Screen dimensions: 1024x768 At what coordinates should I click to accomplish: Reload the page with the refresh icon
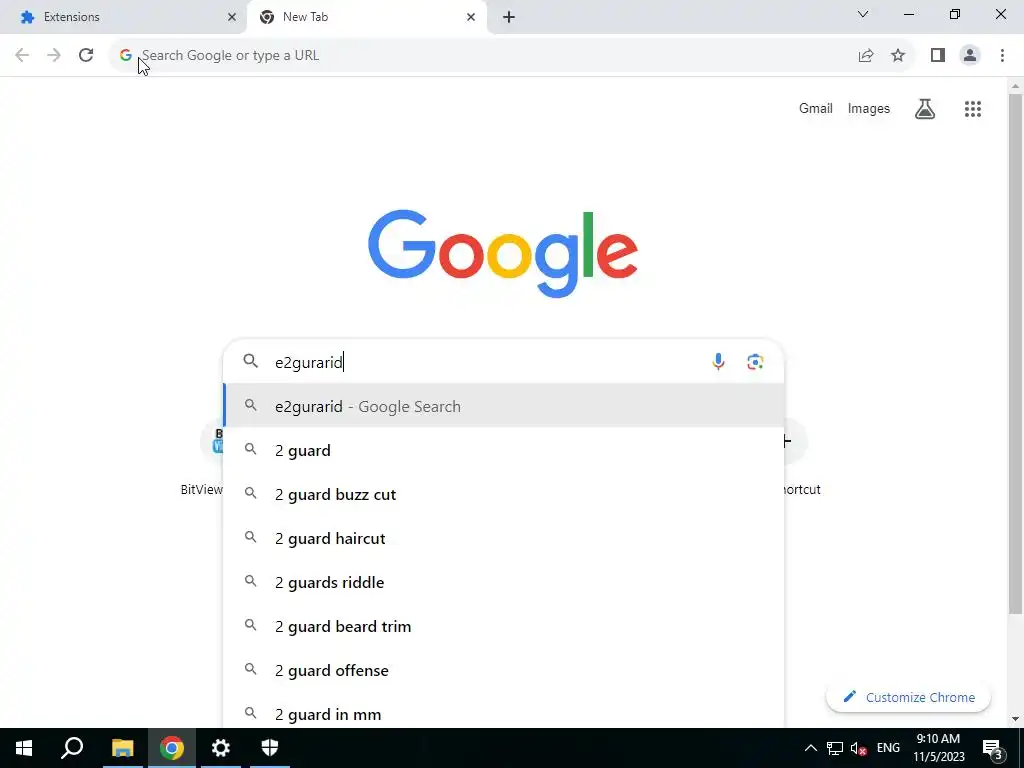tap(86, 56)
